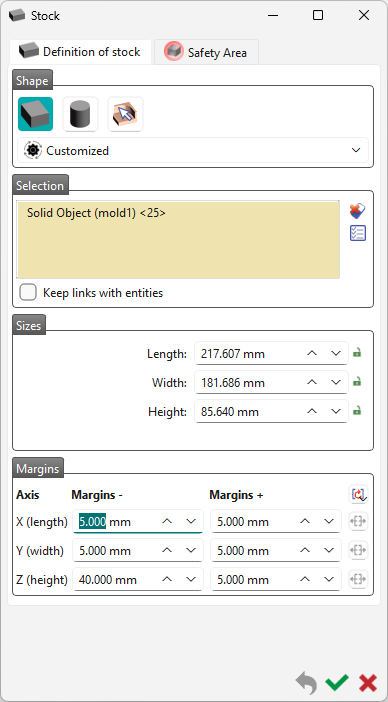Click the Height value field
Image resolution: width=388 pixels, height=702 pixels.
tap(271, 411)
